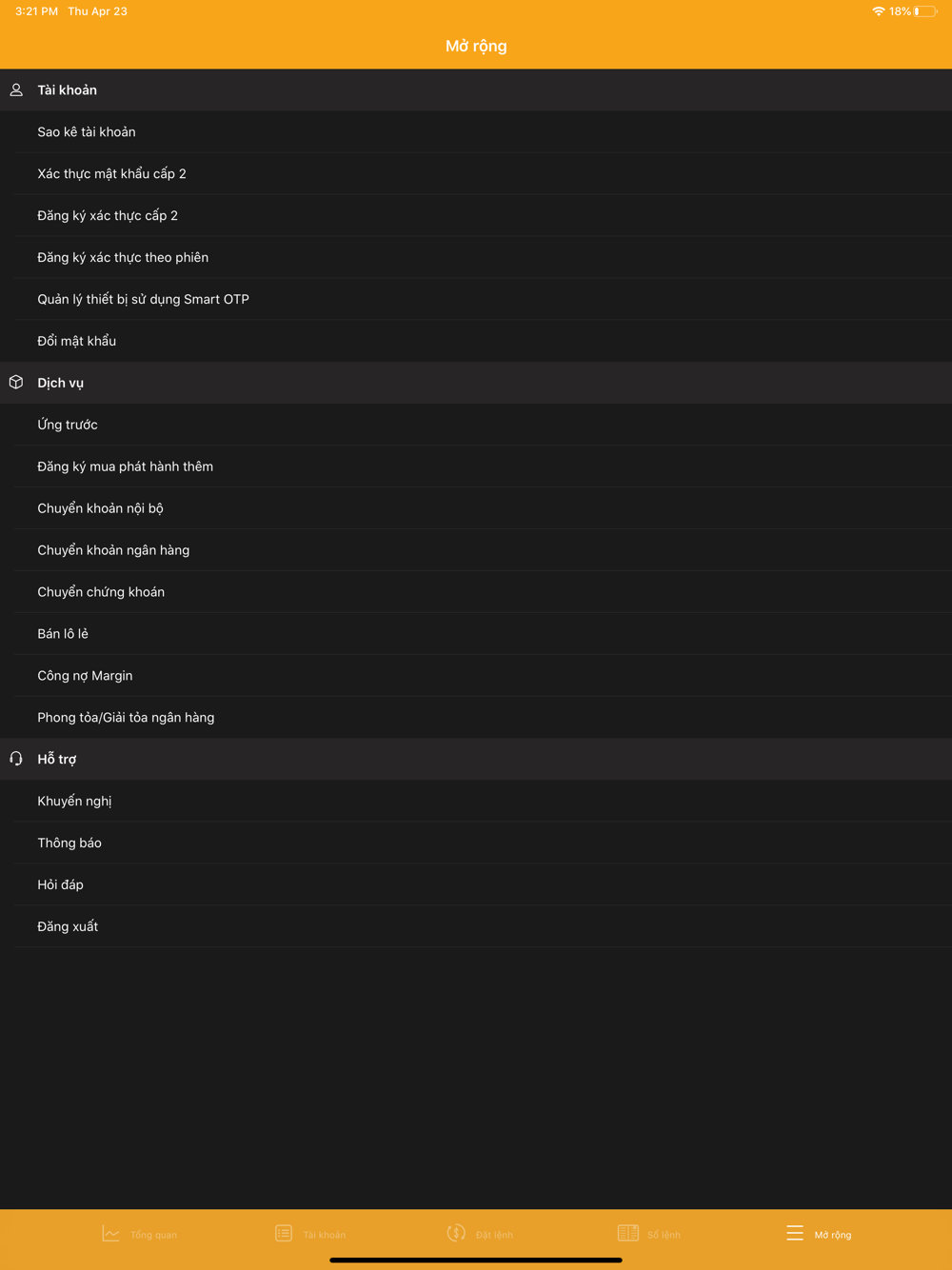Select Phong tỏa/Giải tỏa ngân hàng
Screen dimensions: 952x1270
(x=126, y=718)
